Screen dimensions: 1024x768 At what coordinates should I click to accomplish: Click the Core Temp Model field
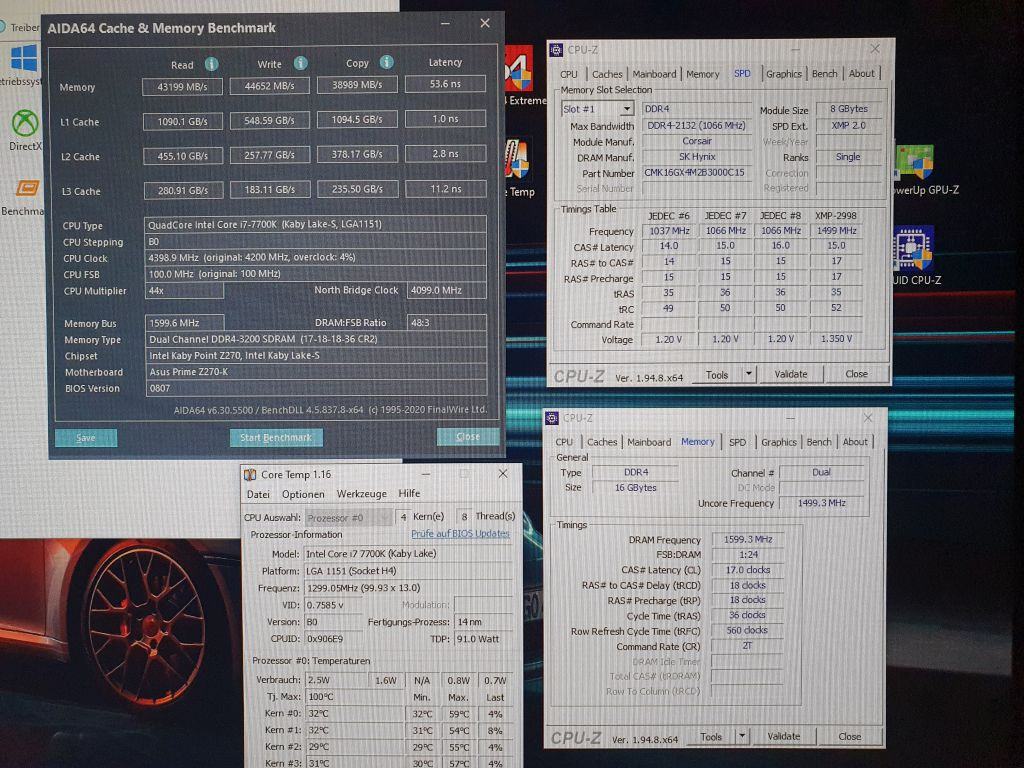point(408,554)
